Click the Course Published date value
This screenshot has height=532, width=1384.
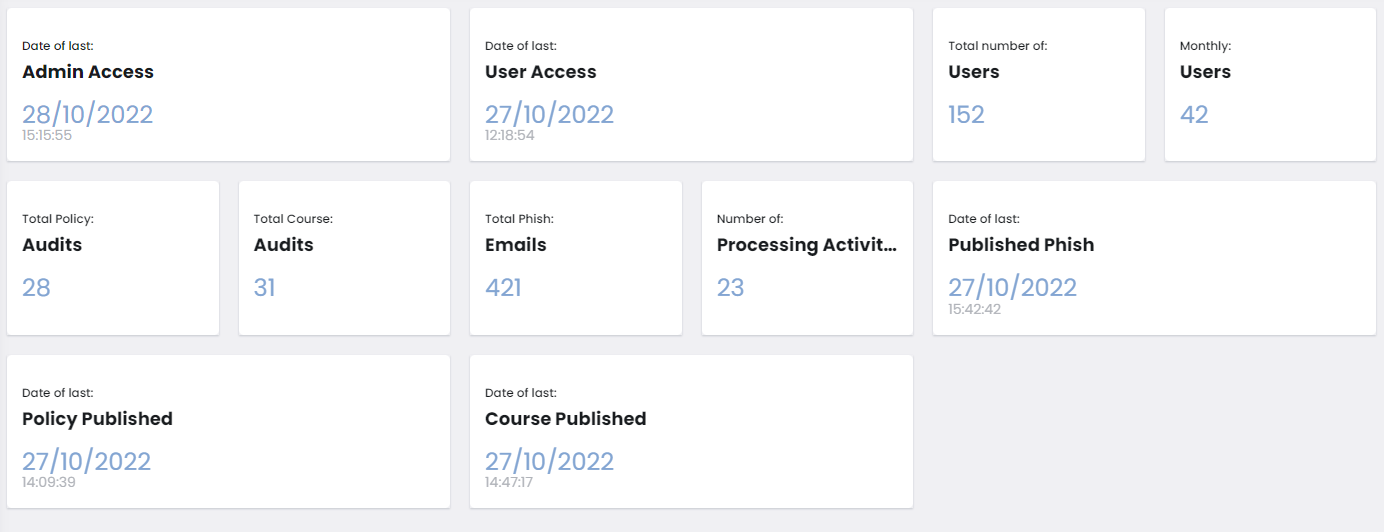click(x=549, y=461)
